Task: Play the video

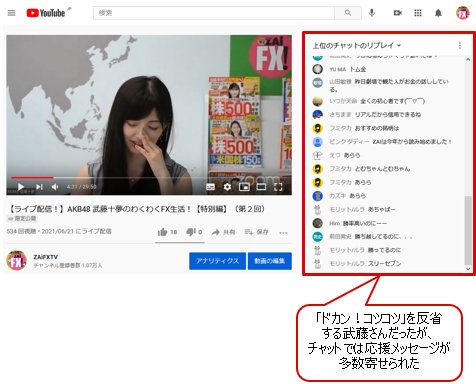Action: click(21, 187)
